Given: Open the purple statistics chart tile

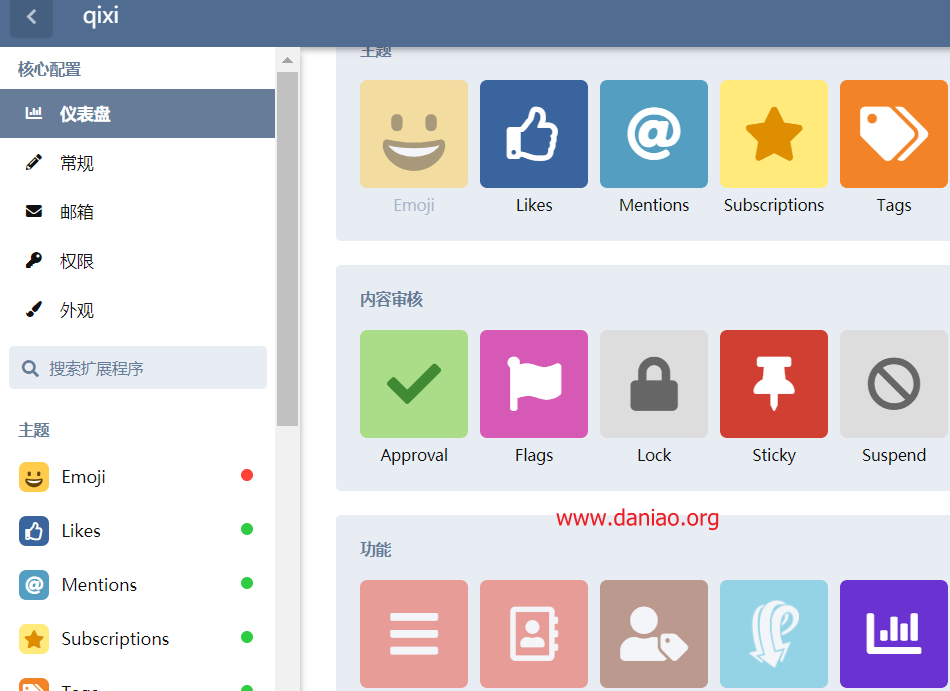Looking at the screenshot, I should point(892,633).
